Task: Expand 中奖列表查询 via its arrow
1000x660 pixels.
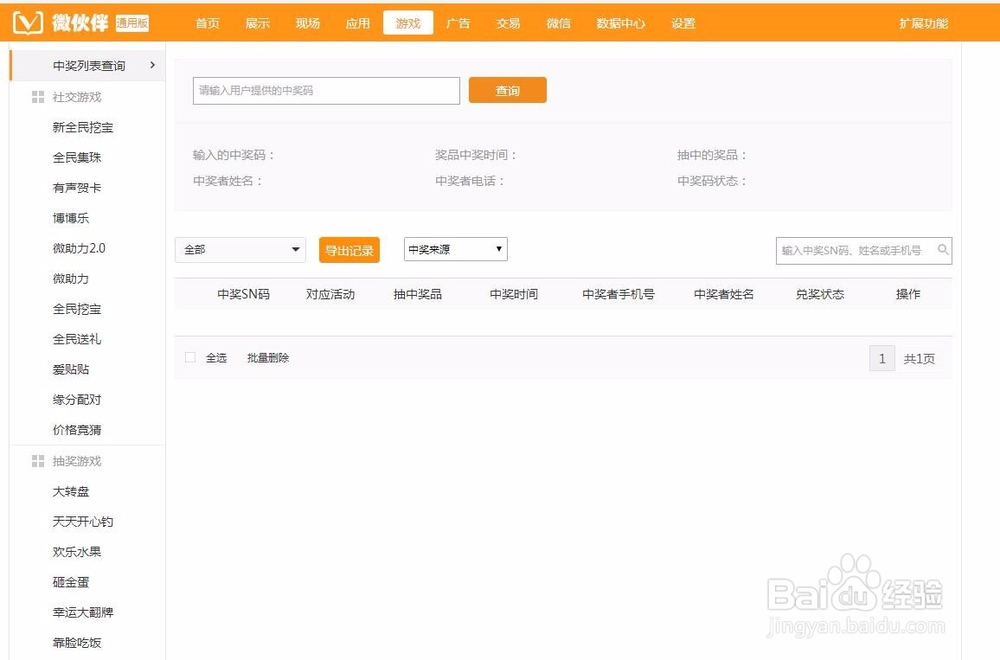Action: coord(152,64)
